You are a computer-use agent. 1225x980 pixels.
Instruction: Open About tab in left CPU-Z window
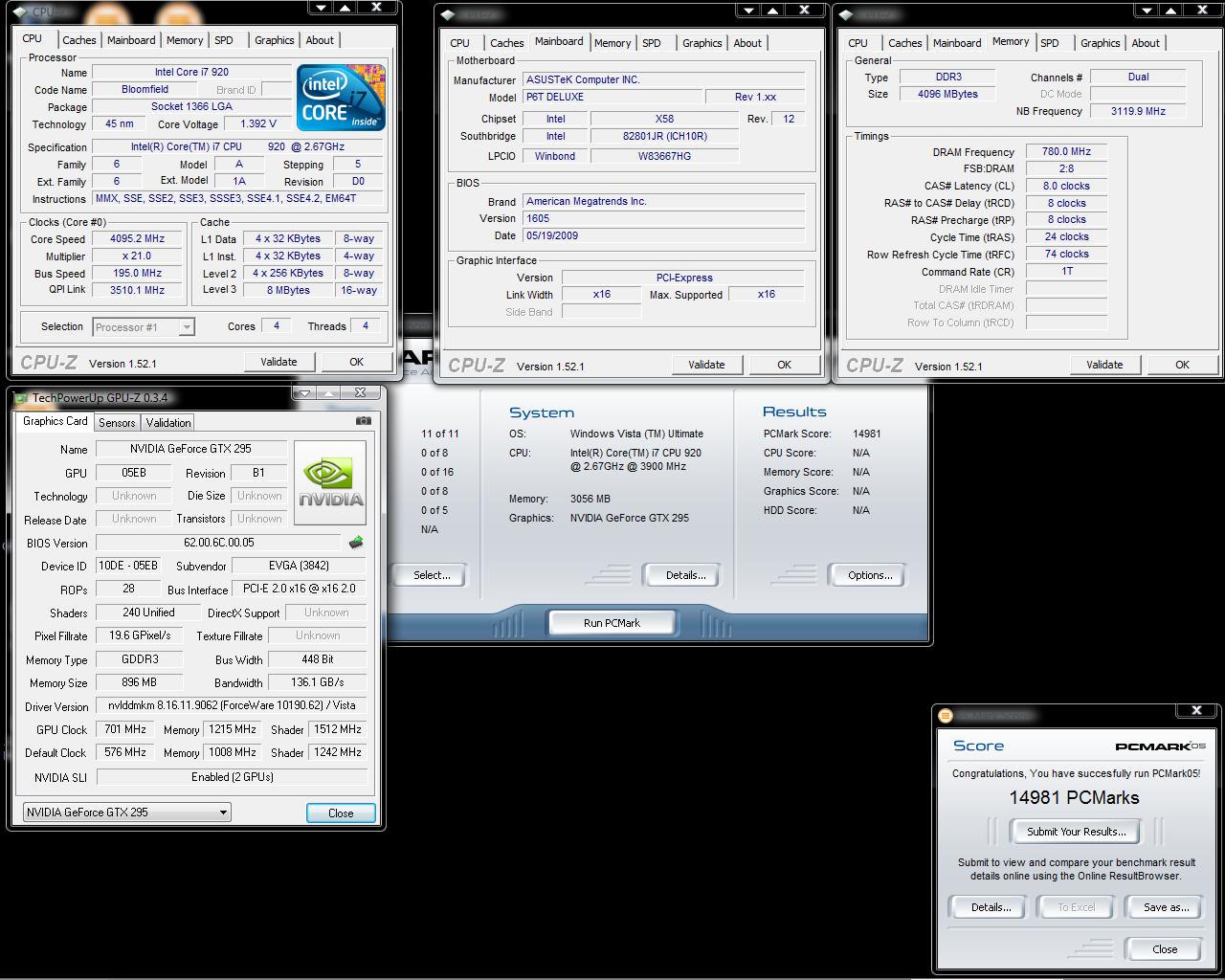point(320,40)
